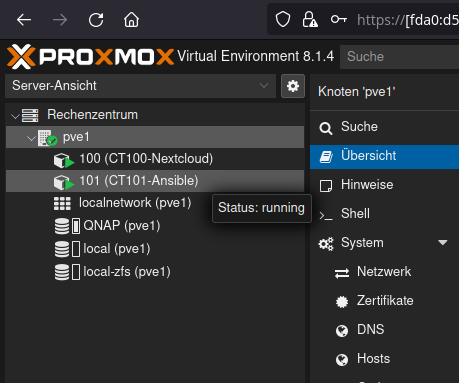Click the pve1 node building icon
The image size is (459, 383).
coord(47,138)
